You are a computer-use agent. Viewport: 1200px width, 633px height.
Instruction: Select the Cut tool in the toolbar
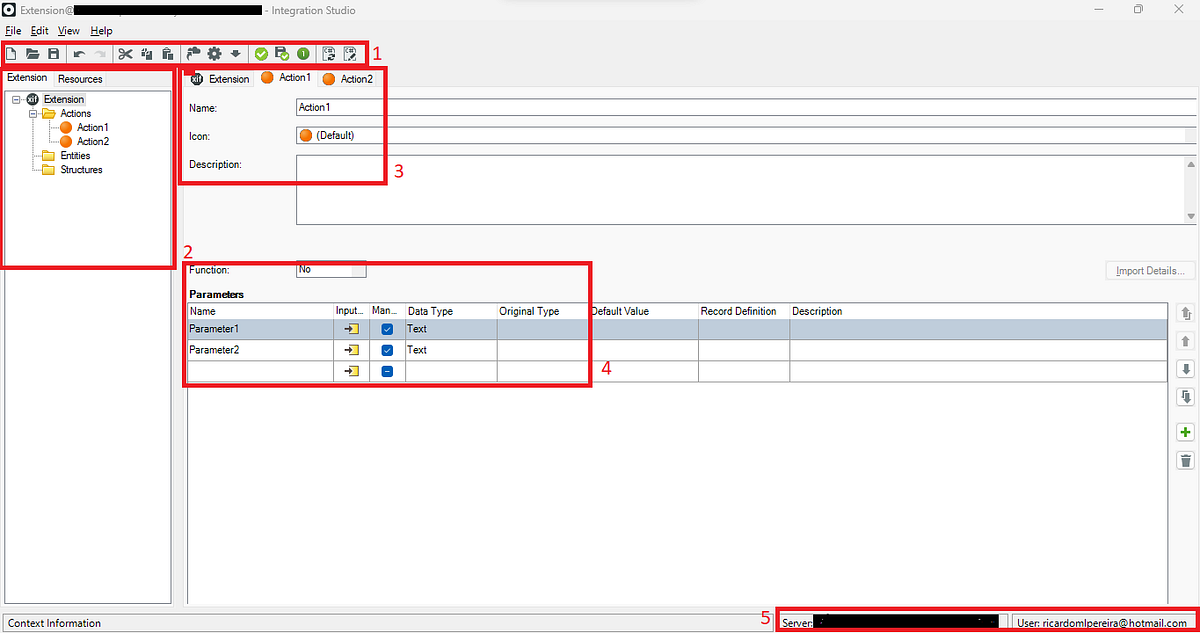[125, 53]
